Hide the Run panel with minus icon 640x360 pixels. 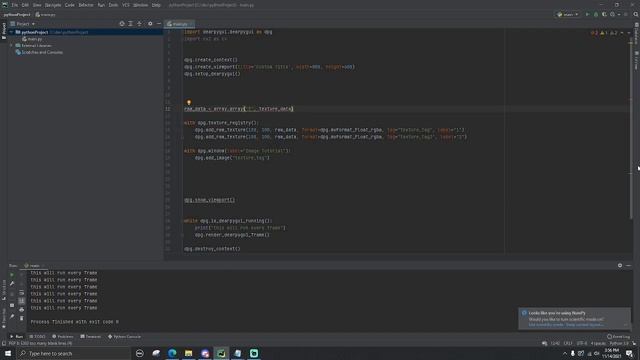tap(628, 265)
